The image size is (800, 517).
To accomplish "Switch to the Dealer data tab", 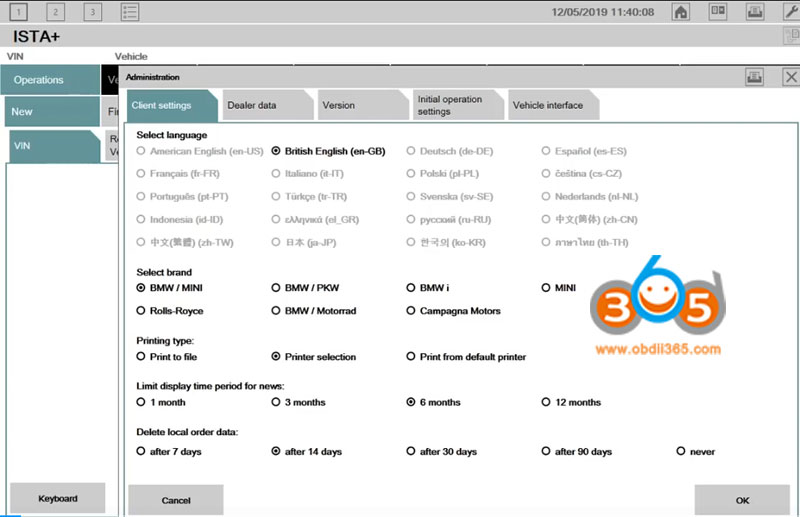I will pos(267,106).
